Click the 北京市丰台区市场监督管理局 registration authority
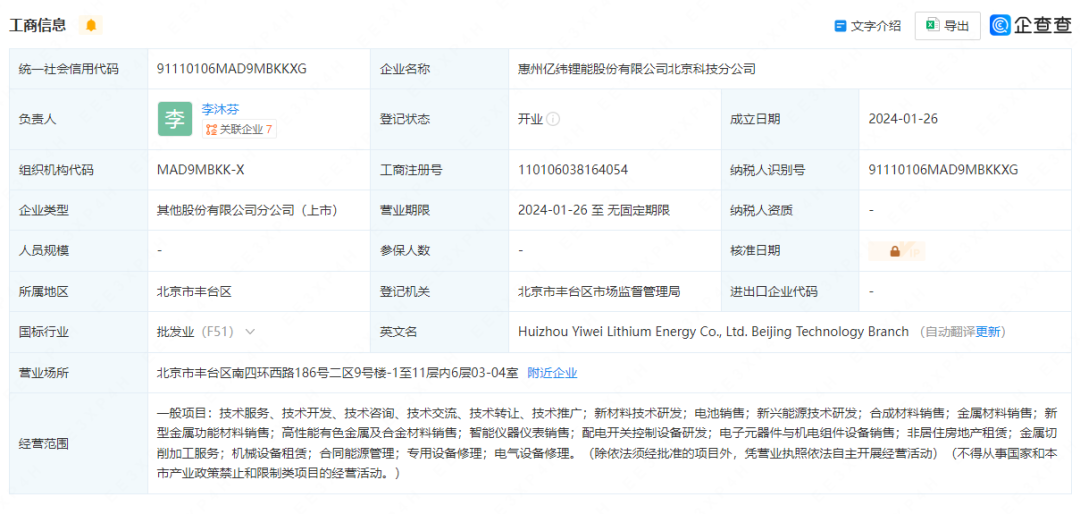The width and height of the screenshot is (1080, 514). [598, 291]
